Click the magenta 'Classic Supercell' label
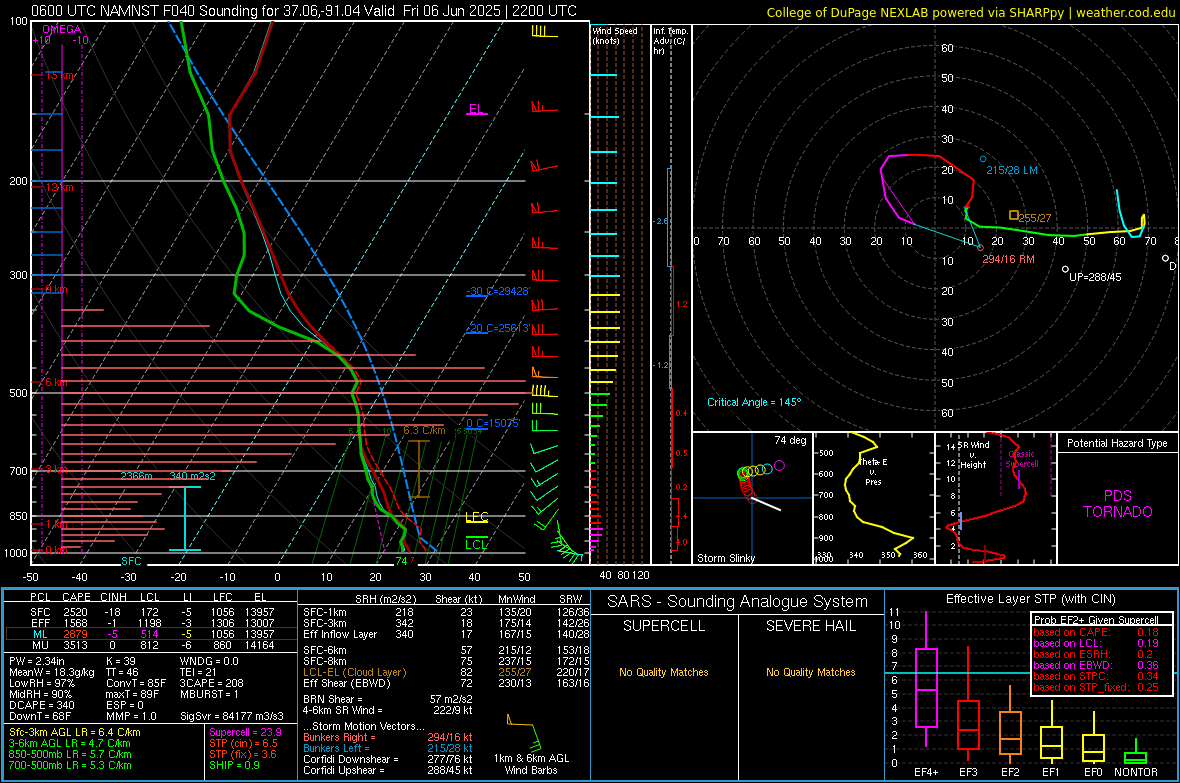The width and height of the screenshot is (1180, 783). click(x=1021, y=459)
